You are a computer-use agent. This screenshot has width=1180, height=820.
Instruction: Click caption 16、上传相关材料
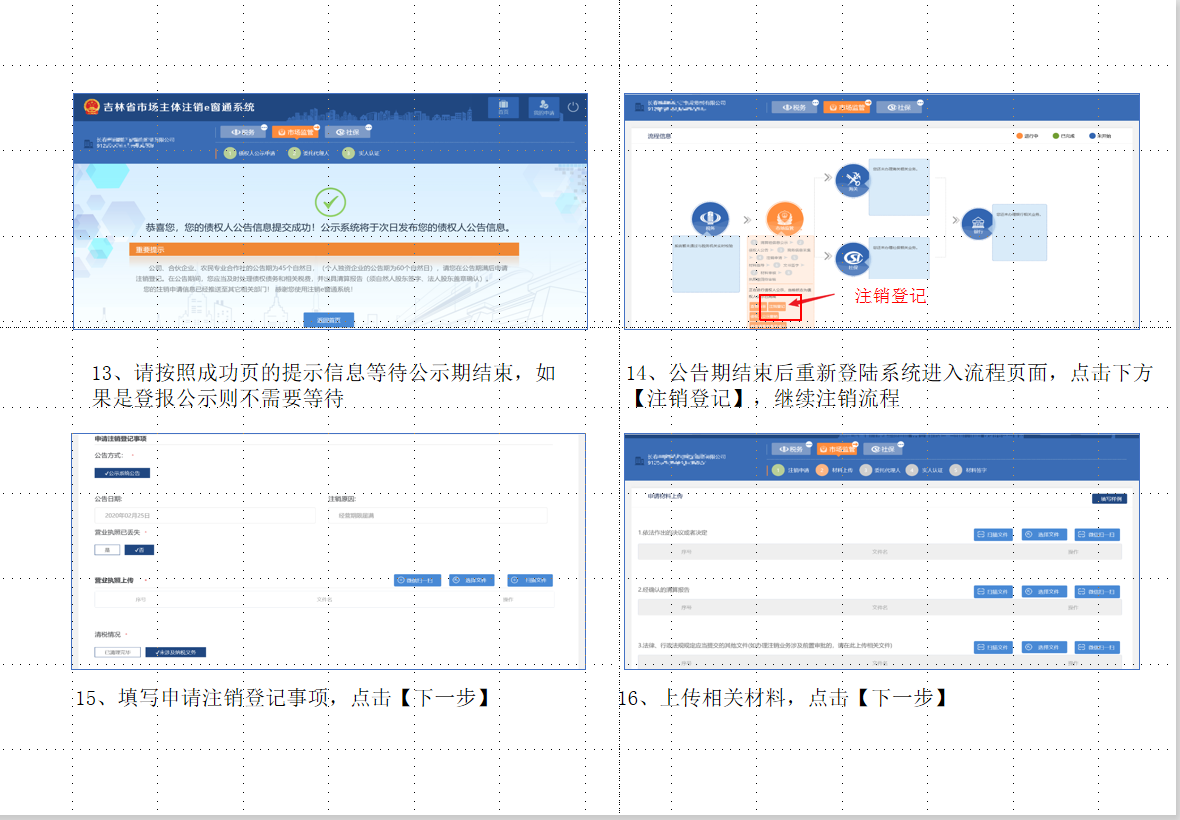click(x=783, y=698)
